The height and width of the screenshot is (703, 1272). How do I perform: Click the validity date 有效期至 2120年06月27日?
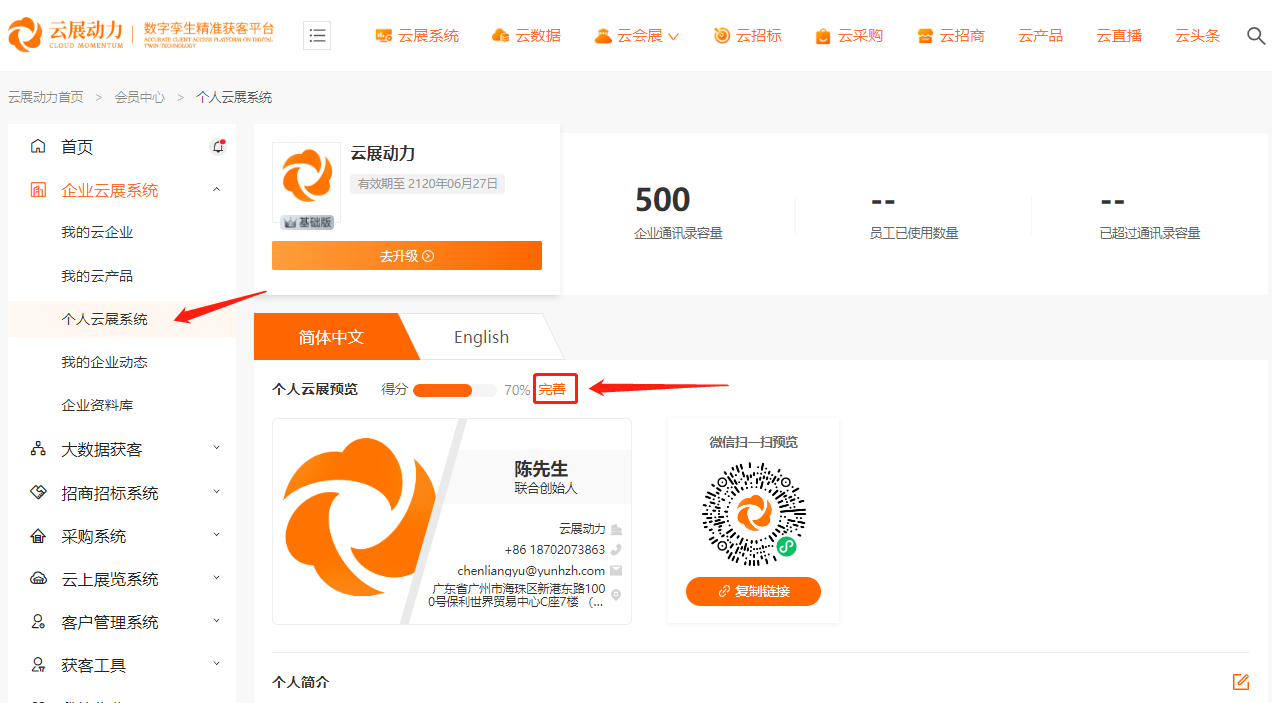[428, 184]
